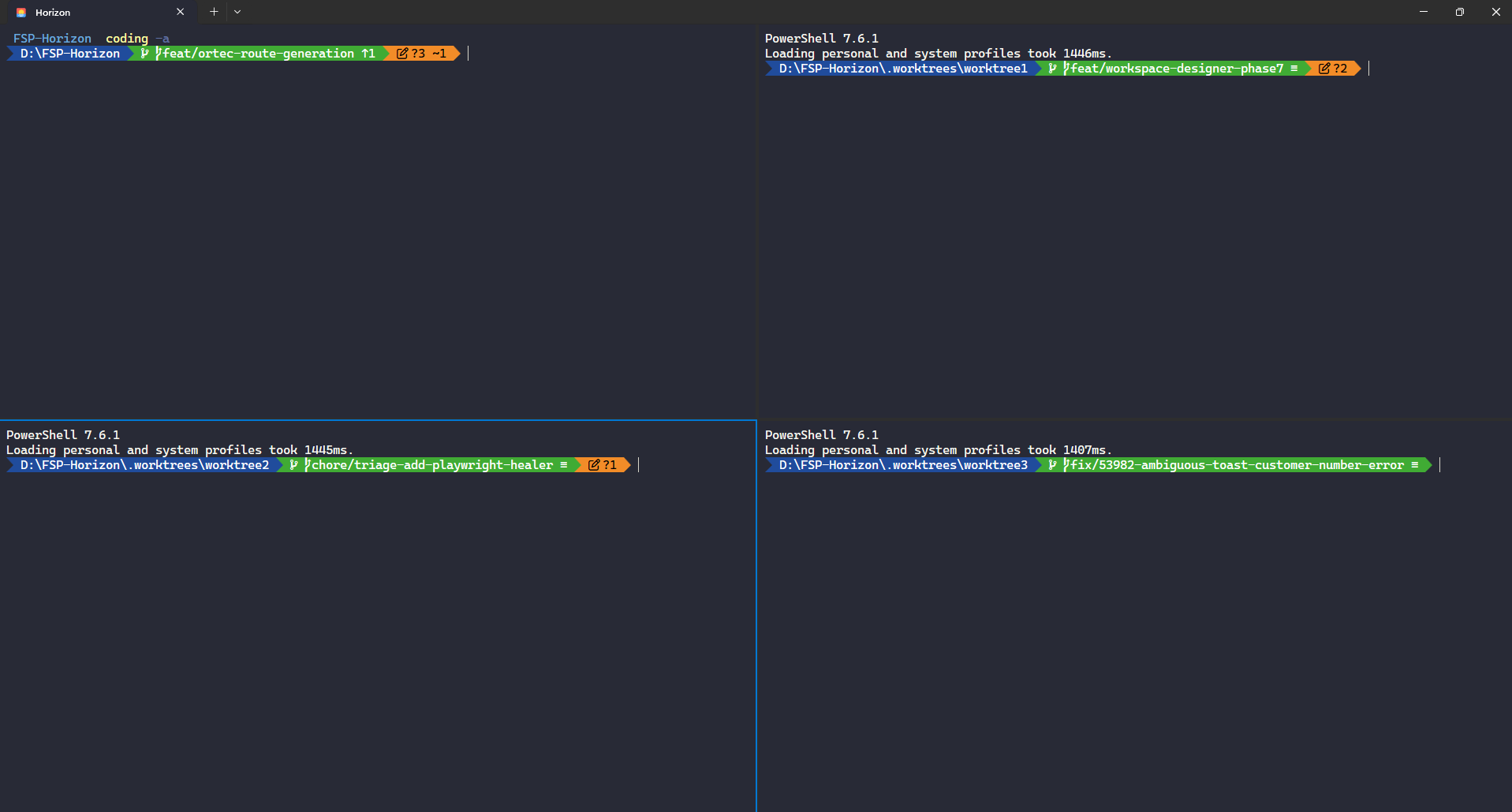This screenshot has height=812, width=1512.
Task: Click 'PowerShell 7.6.1' in top-right pane
Action: (x=821, y=39)
